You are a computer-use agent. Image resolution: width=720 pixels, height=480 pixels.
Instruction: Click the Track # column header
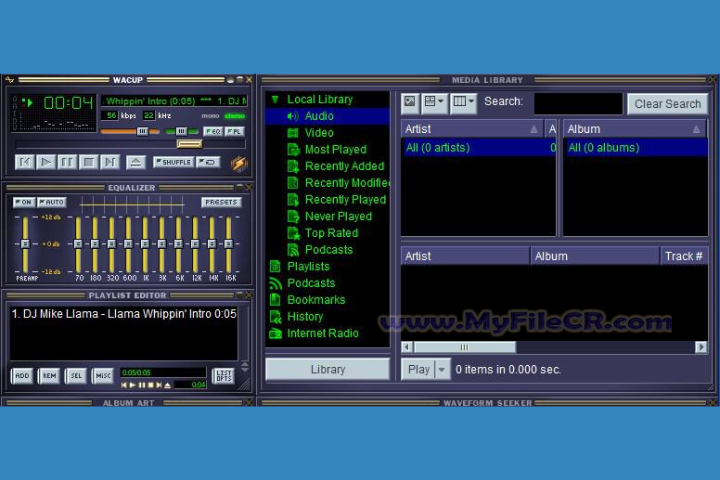pyautogui.click(x=684, y=256)
